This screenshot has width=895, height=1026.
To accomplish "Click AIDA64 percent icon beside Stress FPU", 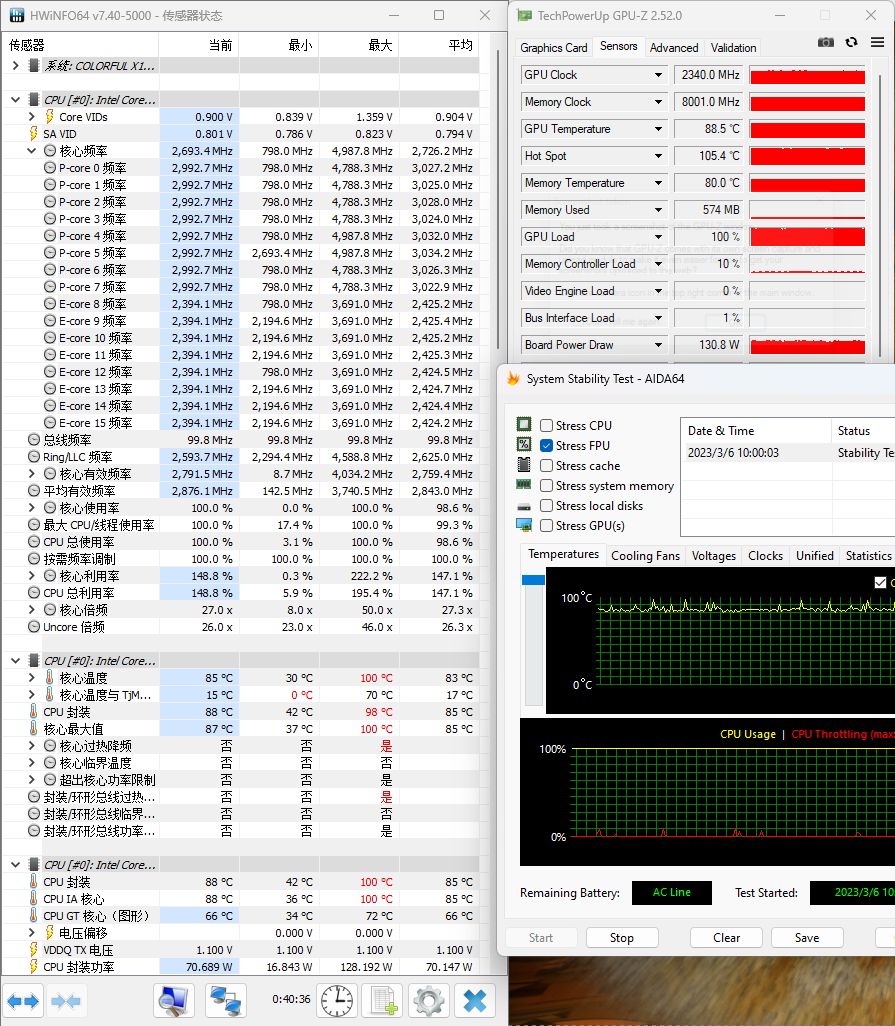I will point(524,445).
